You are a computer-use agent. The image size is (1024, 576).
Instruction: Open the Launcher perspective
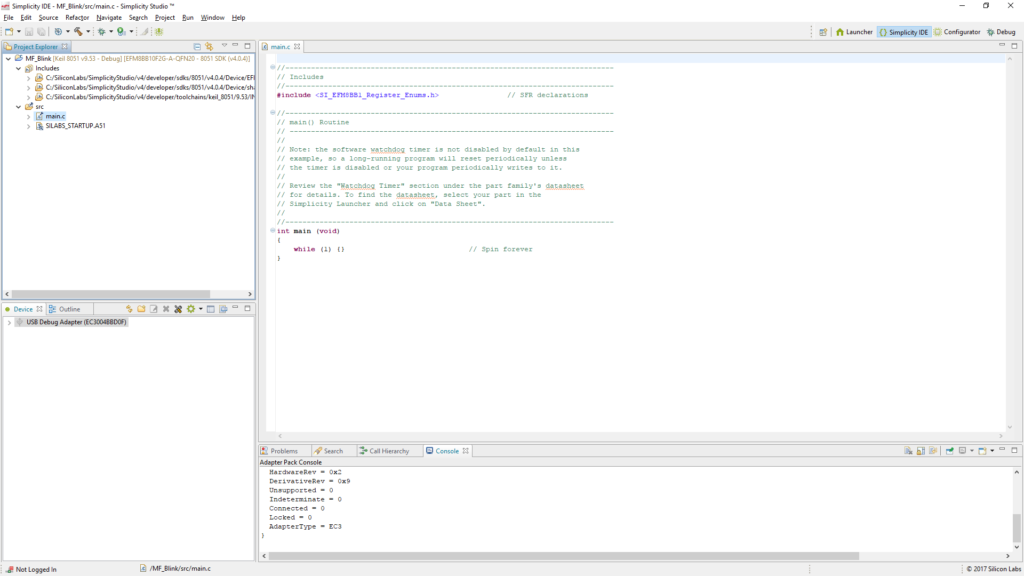[x=854, y=32]
